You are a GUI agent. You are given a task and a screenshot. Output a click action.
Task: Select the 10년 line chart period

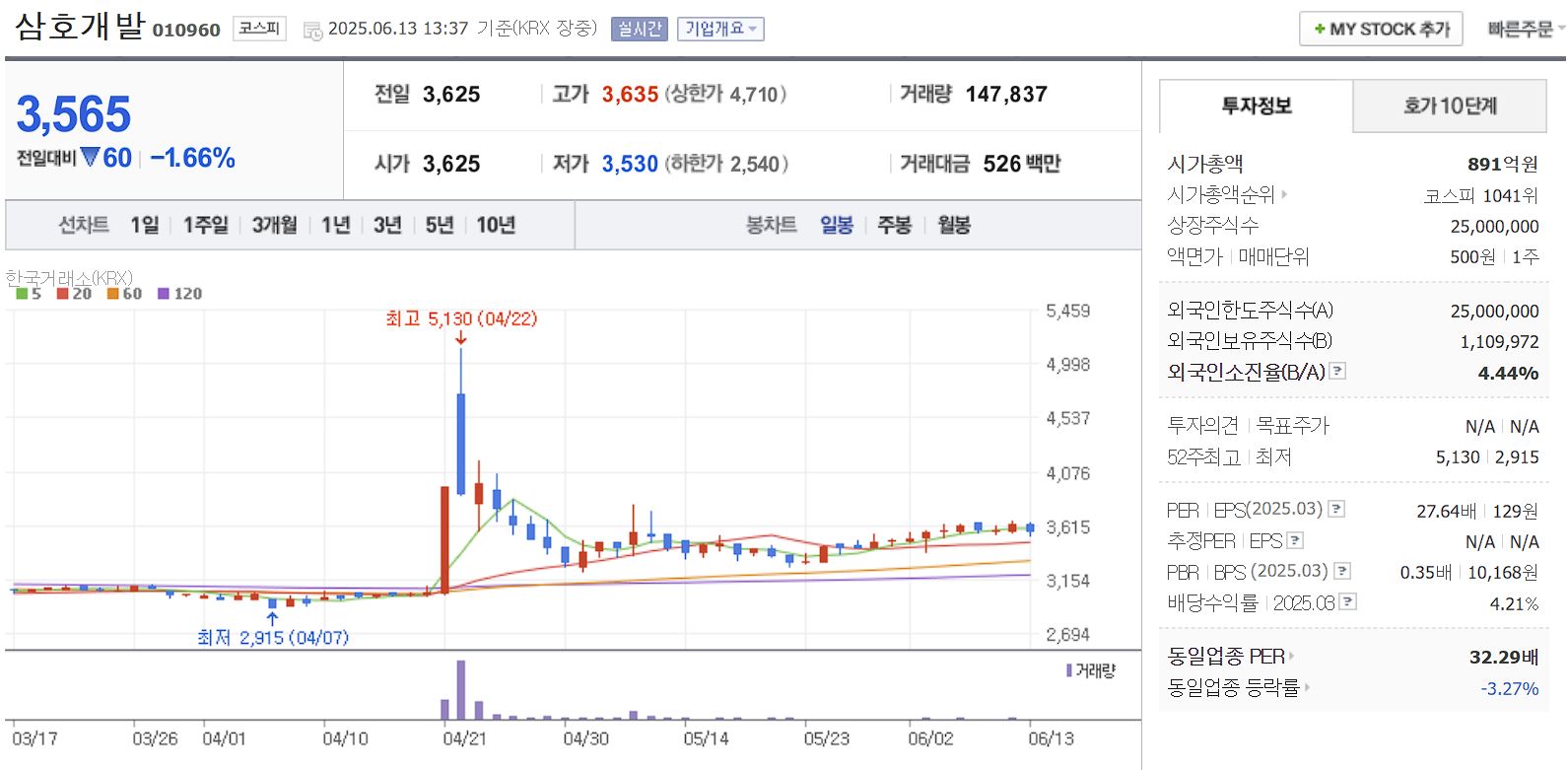pyautogui.click(x=496, y=225)
